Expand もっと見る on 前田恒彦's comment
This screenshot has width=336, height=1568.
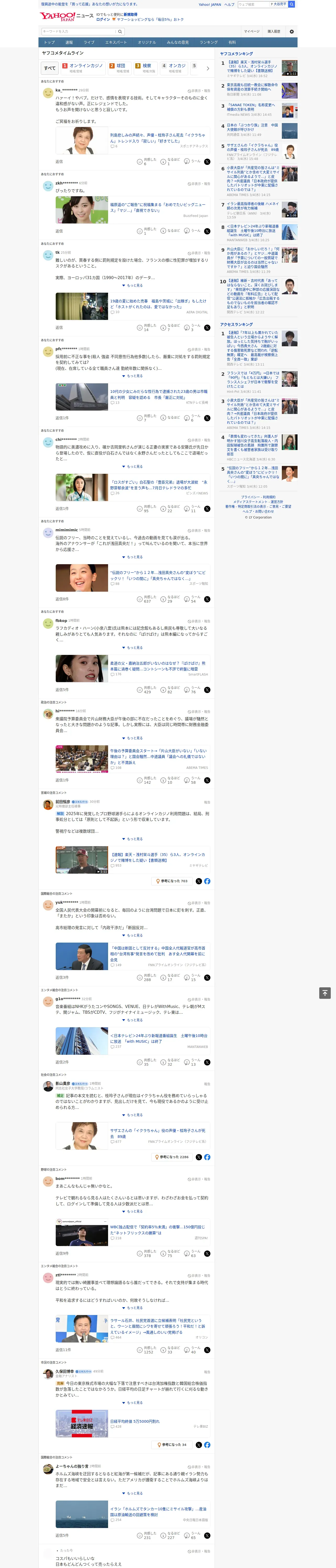click(x=132, y=839)
